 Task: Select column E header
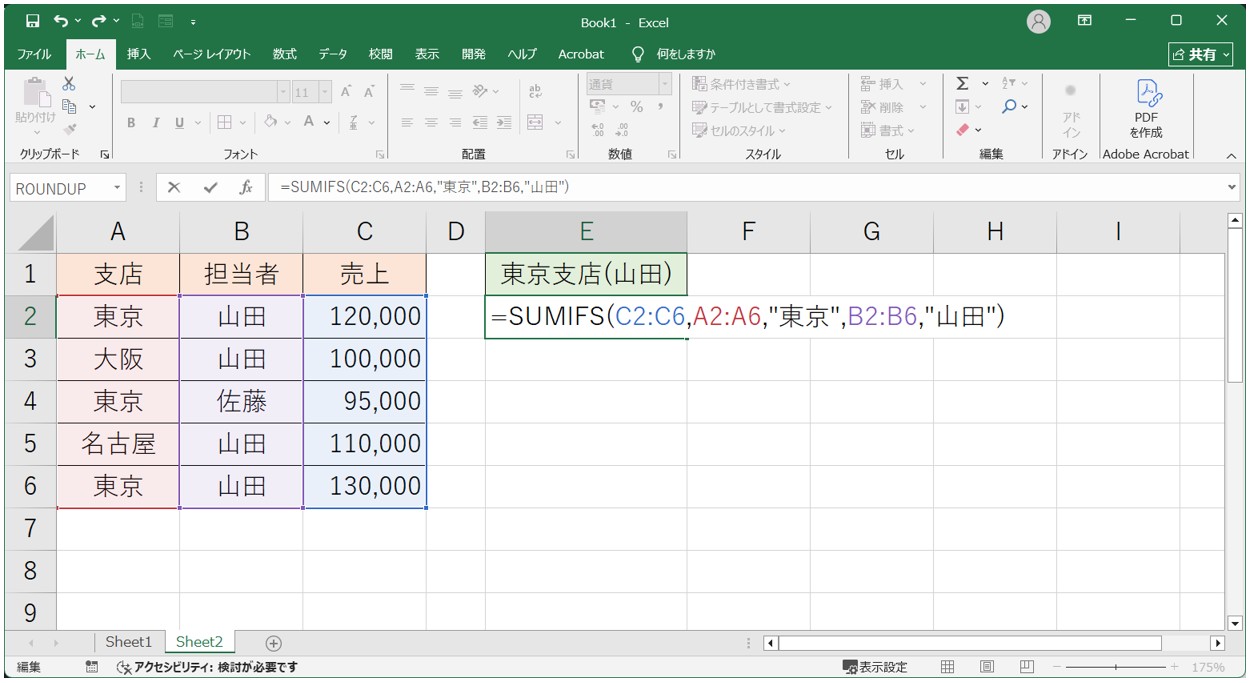click(x=586, y=232)
